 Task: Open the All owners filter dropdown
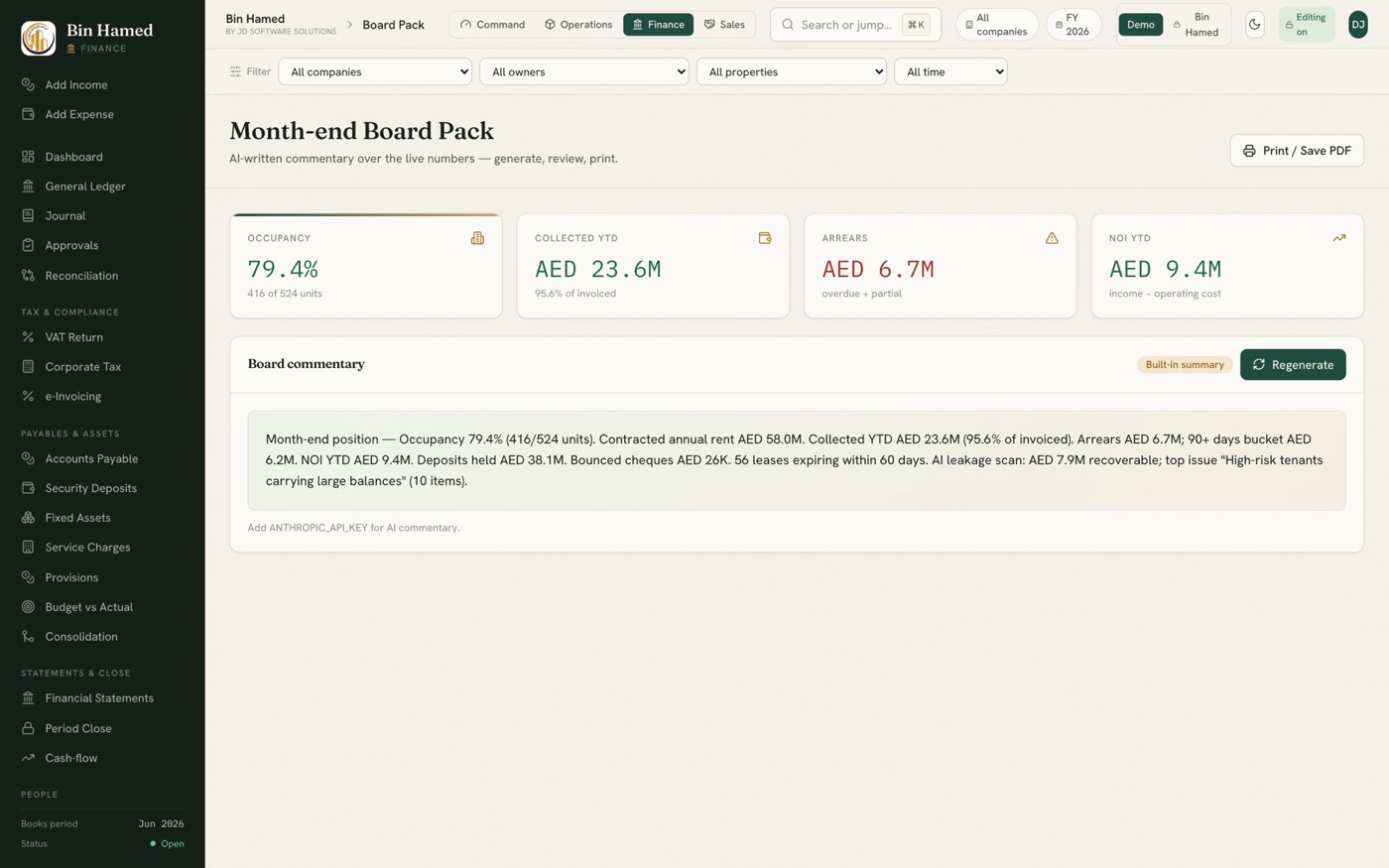click(584, 71)
